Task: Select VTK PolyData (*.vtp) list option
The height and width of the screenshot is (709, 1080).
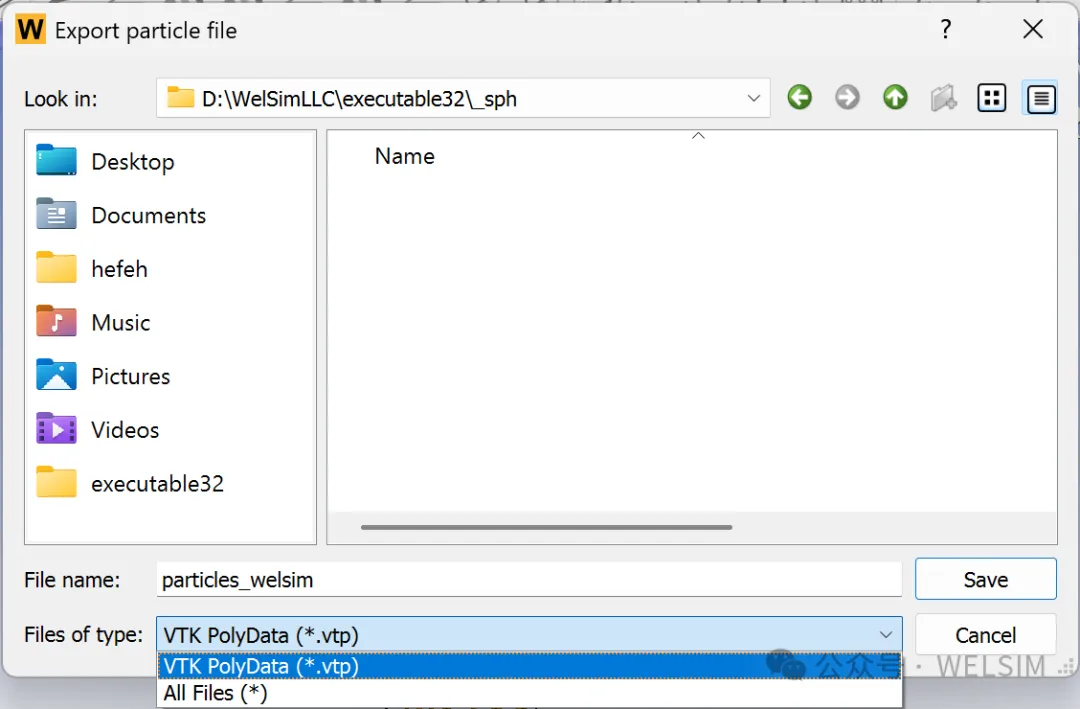Action: coord(529,666)
